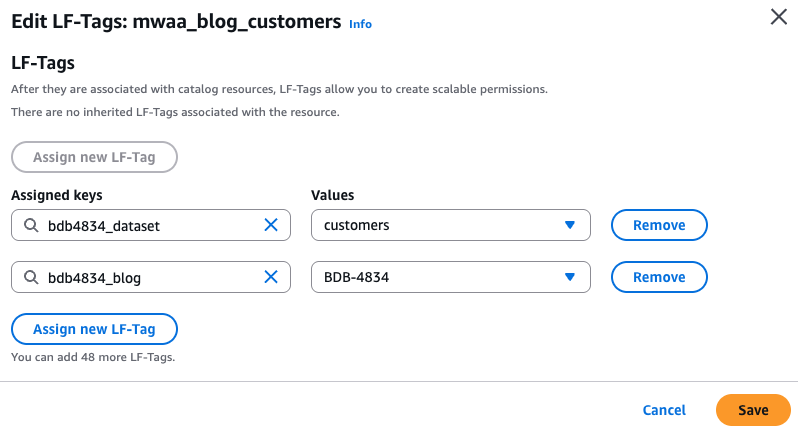798x429 pixels.
Task: Click the arrow icon in customers dropdown
Action: [x=570, y=225]
